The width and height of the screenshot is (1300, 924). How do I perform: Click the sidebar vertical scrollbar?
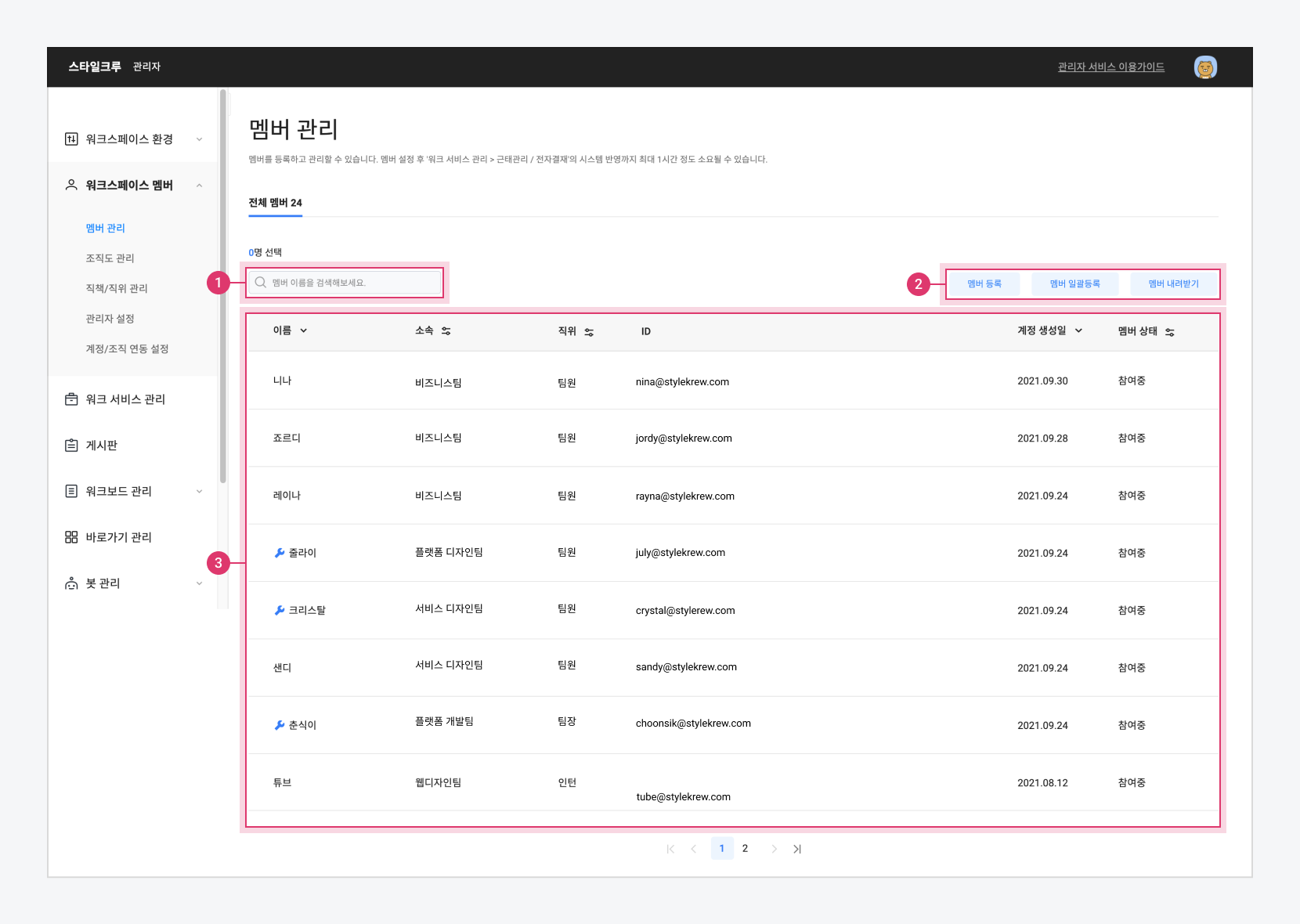click(x=223, y=286)
